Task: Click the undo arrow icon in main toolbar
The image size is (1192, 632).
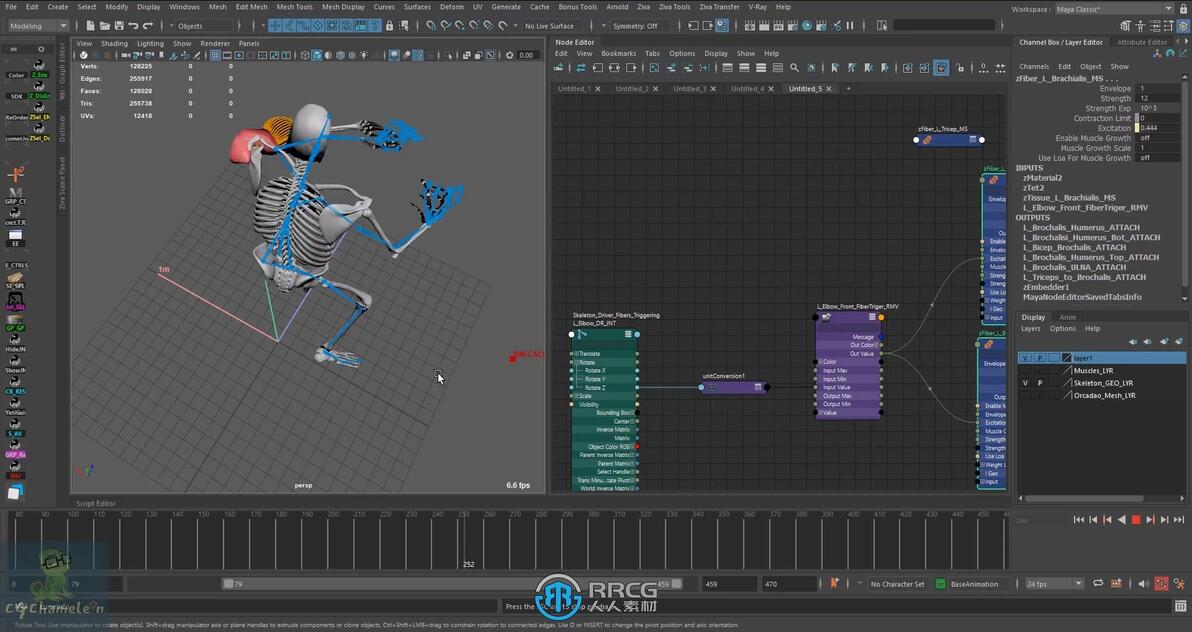Action: [133, 26]
